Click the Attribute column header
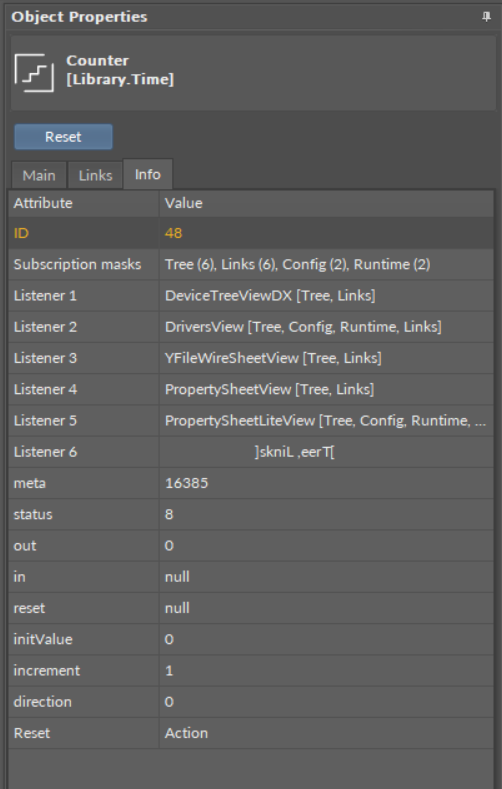502x789 pixels. pos(84,203)
